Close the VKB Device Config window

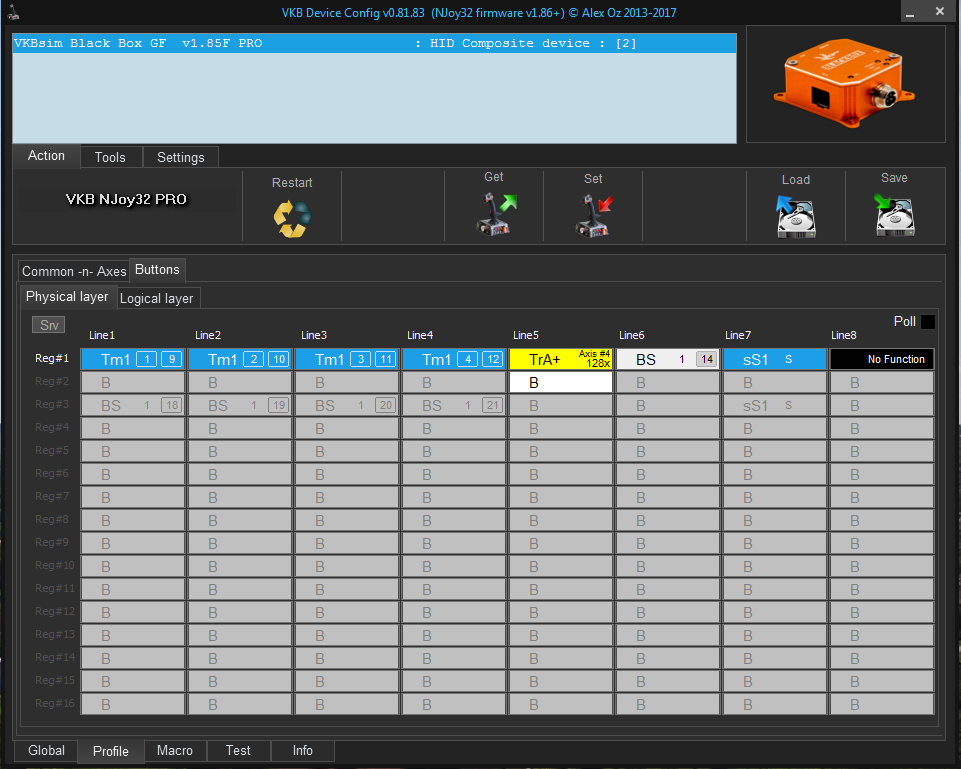click(x=940, y=11)
